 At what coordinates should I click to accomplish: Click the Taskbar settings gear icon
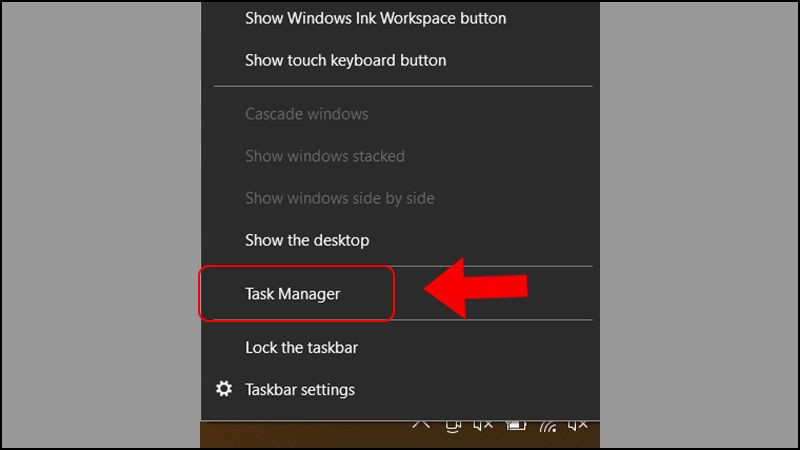pos(224,389)
